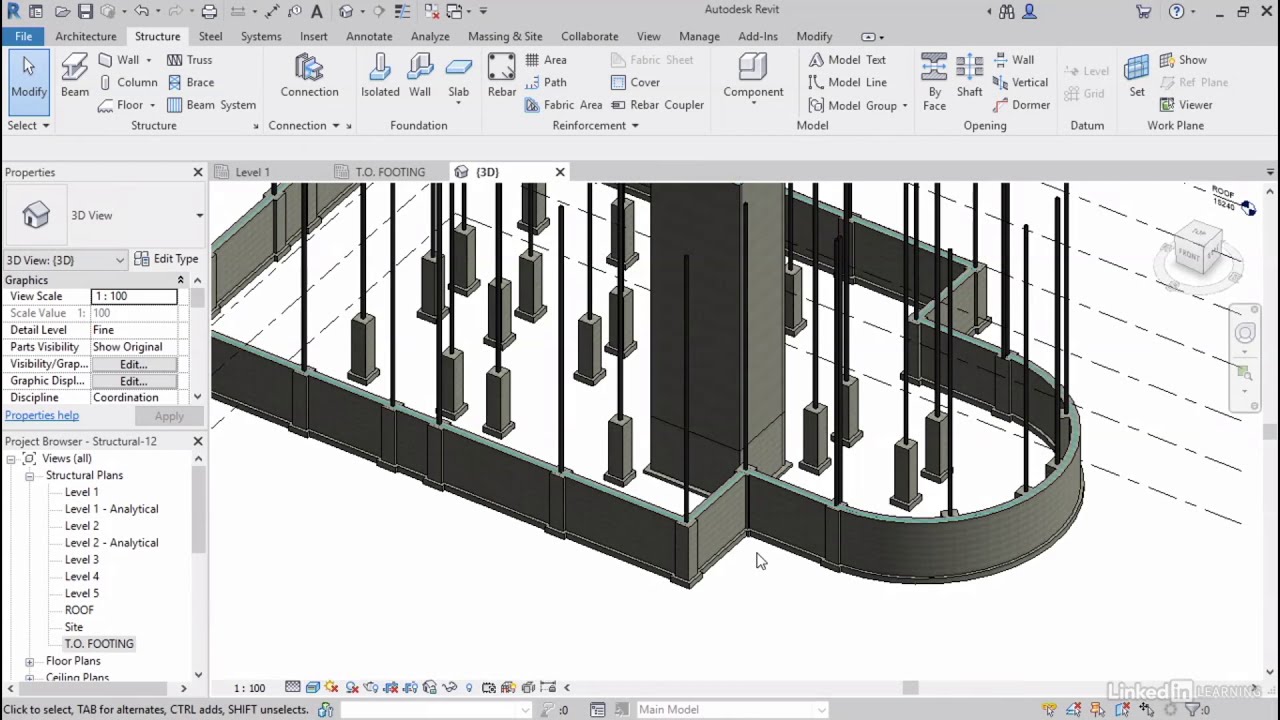The height and width of the screenshot is (720, 1280).
Task: Click the Set work plane tool
Action: [1137, 76]
